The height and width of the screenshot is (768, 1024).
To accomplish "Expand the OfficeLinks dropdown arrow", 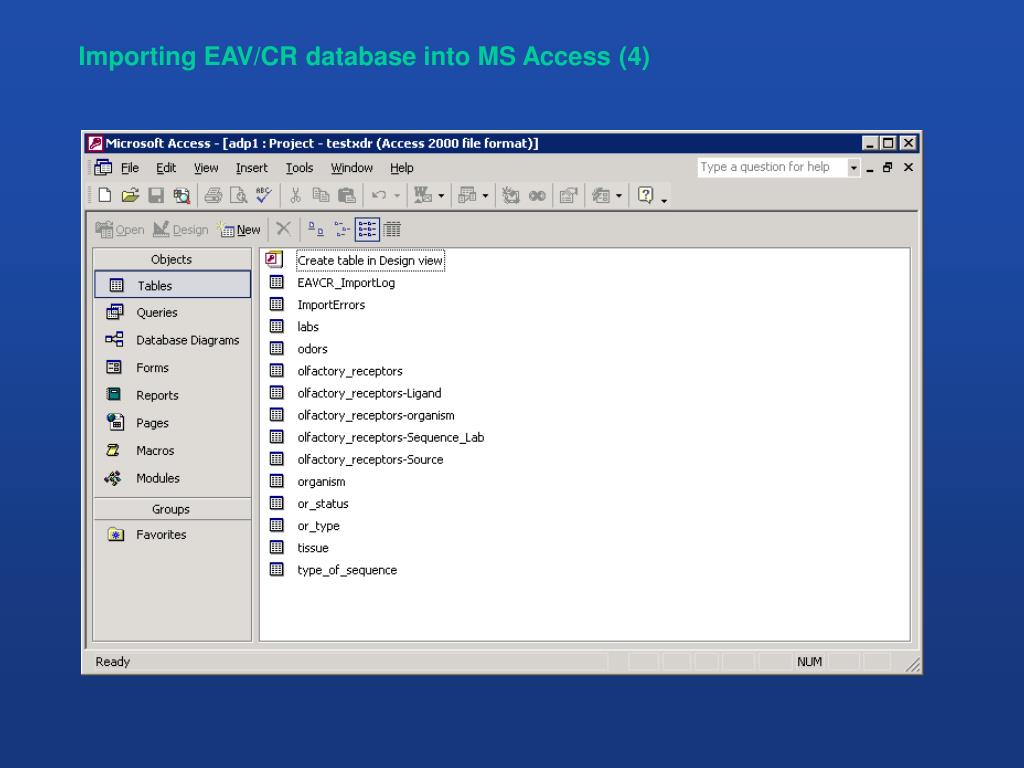I will pos(441,196).
